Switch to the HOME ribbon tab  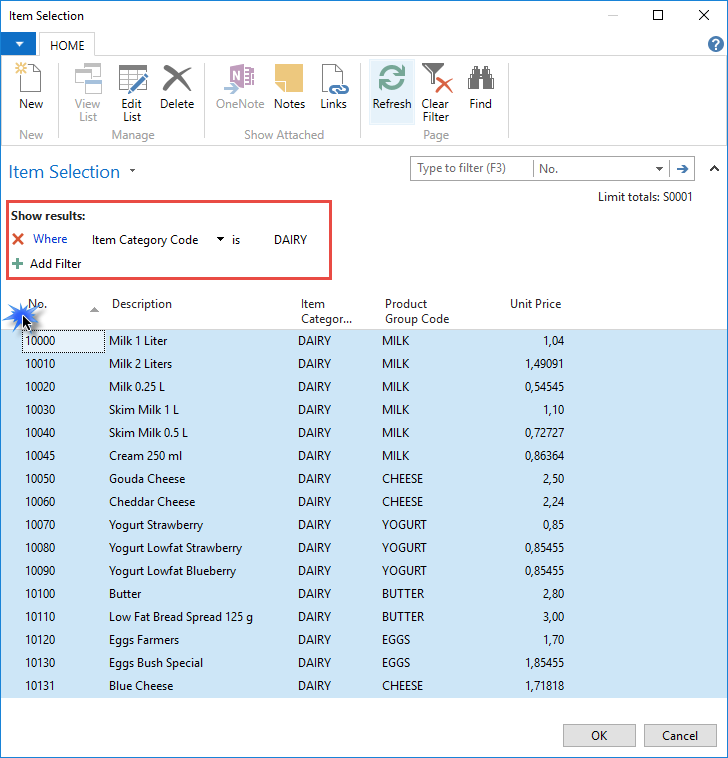(x=67, y=45)
